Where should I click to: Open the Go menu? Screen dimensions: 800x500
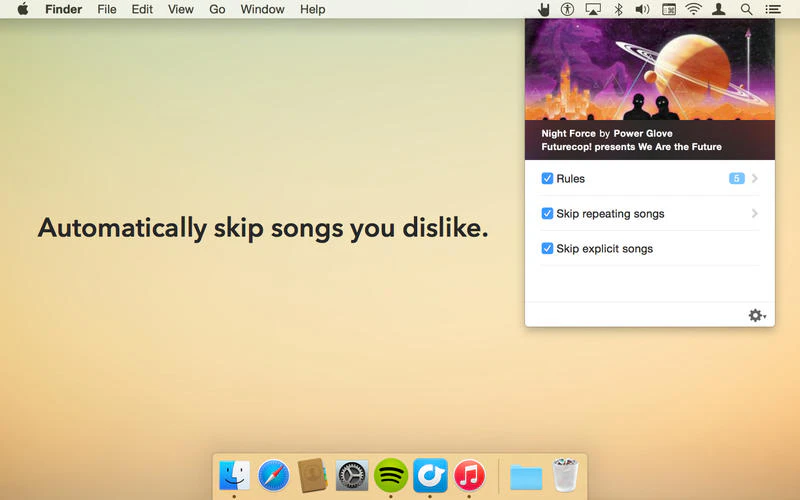[x=217, y=9]
